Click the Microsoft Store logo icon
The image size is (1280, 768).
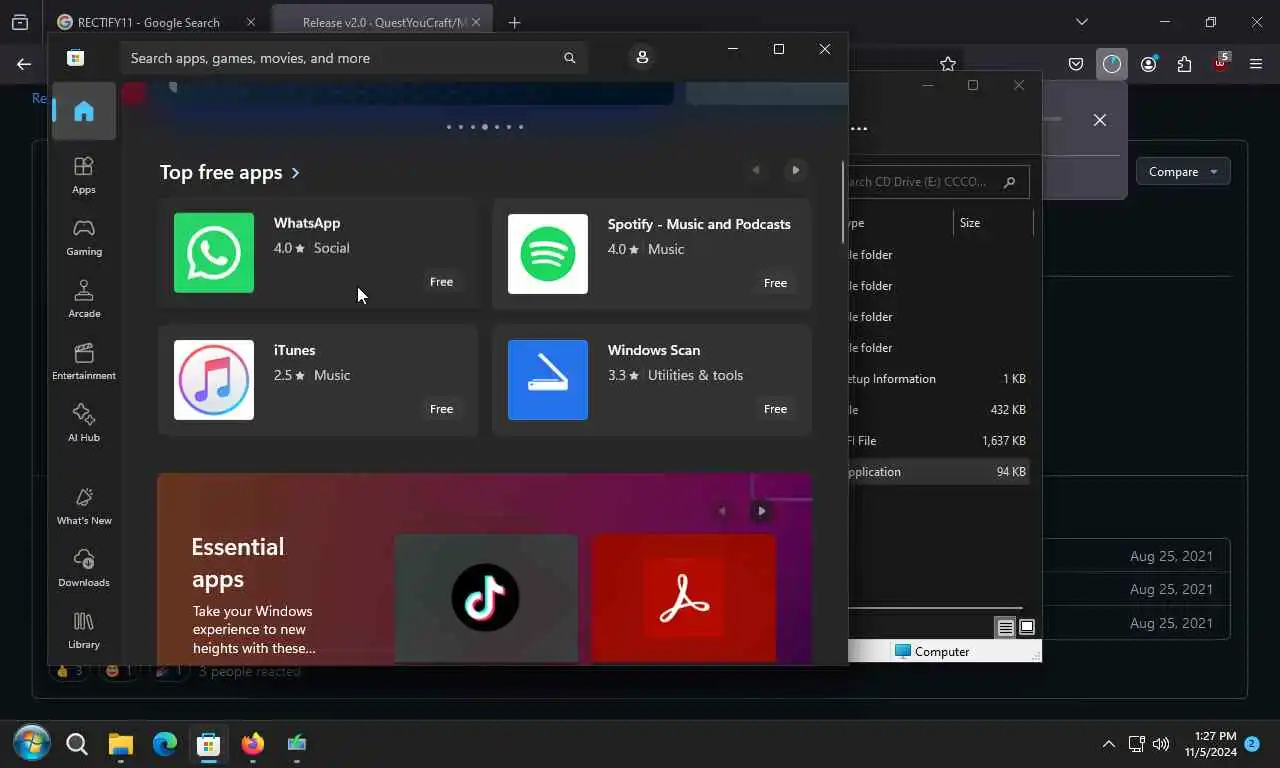(x=75, y=58)
